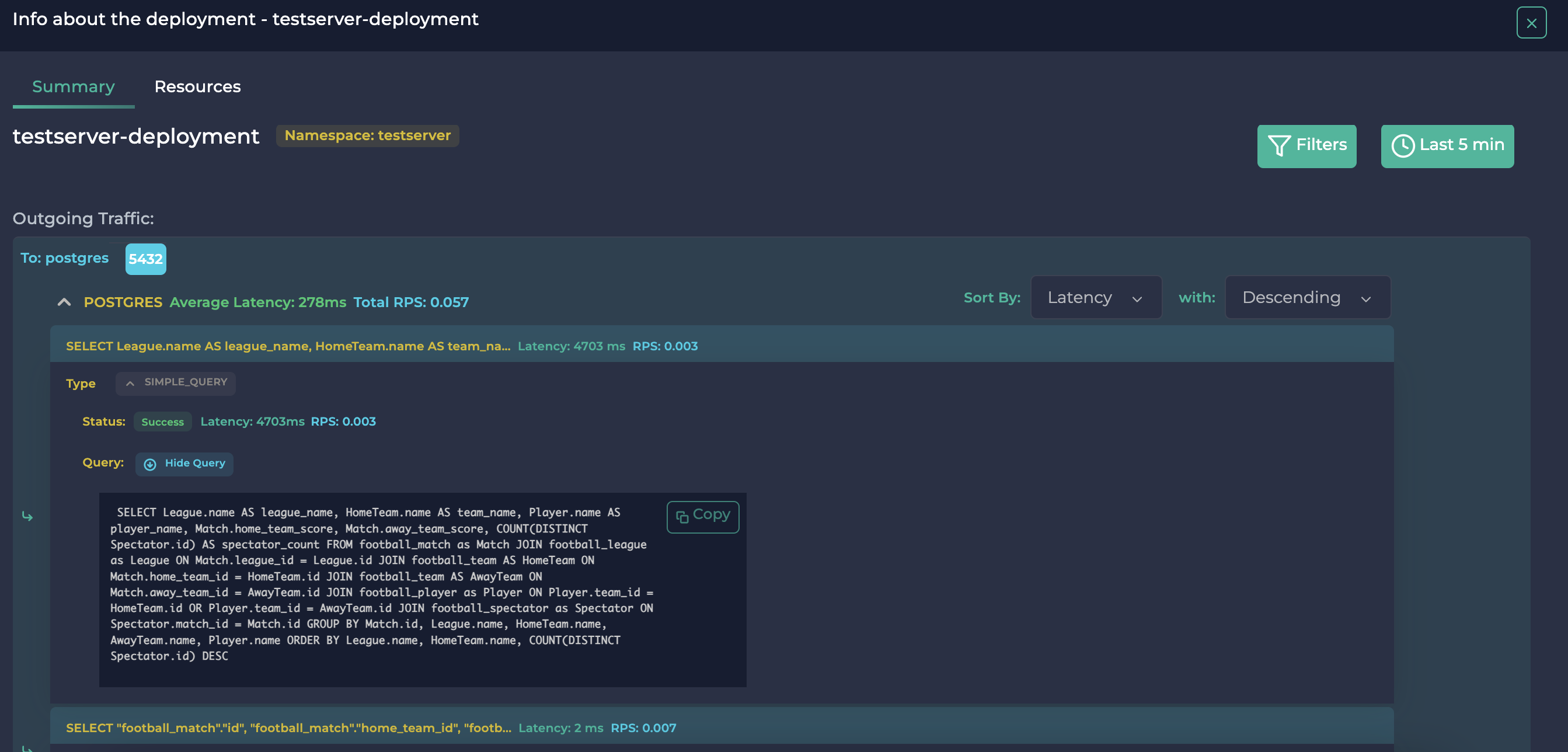The width and height of the screenshot is (1568, 752).
Task: Open the Sort By Latency dropdown
Action: (1096, 297)
